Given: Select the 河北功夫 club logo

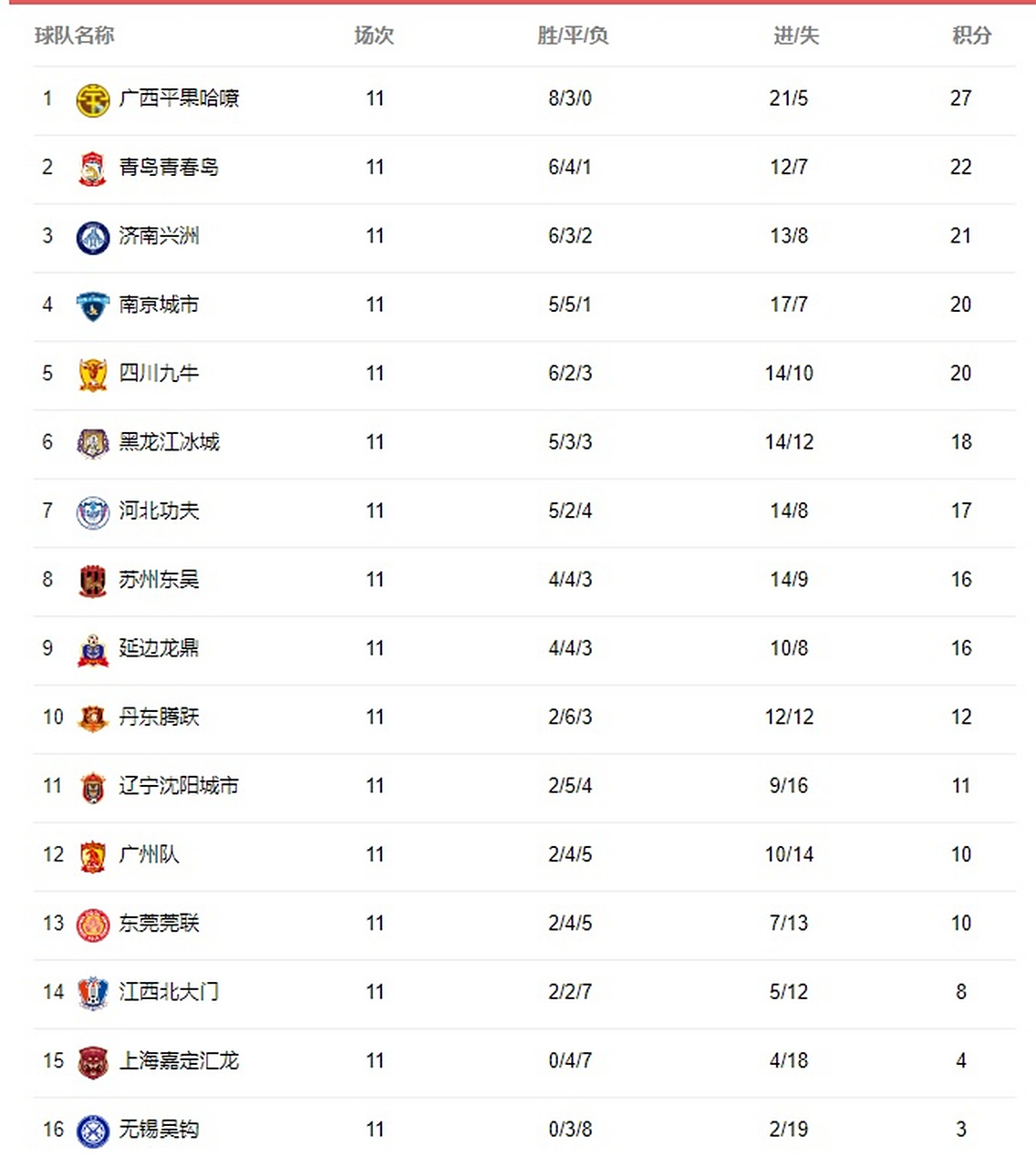Looking at the screenshot, I should (x=92, y=512).
